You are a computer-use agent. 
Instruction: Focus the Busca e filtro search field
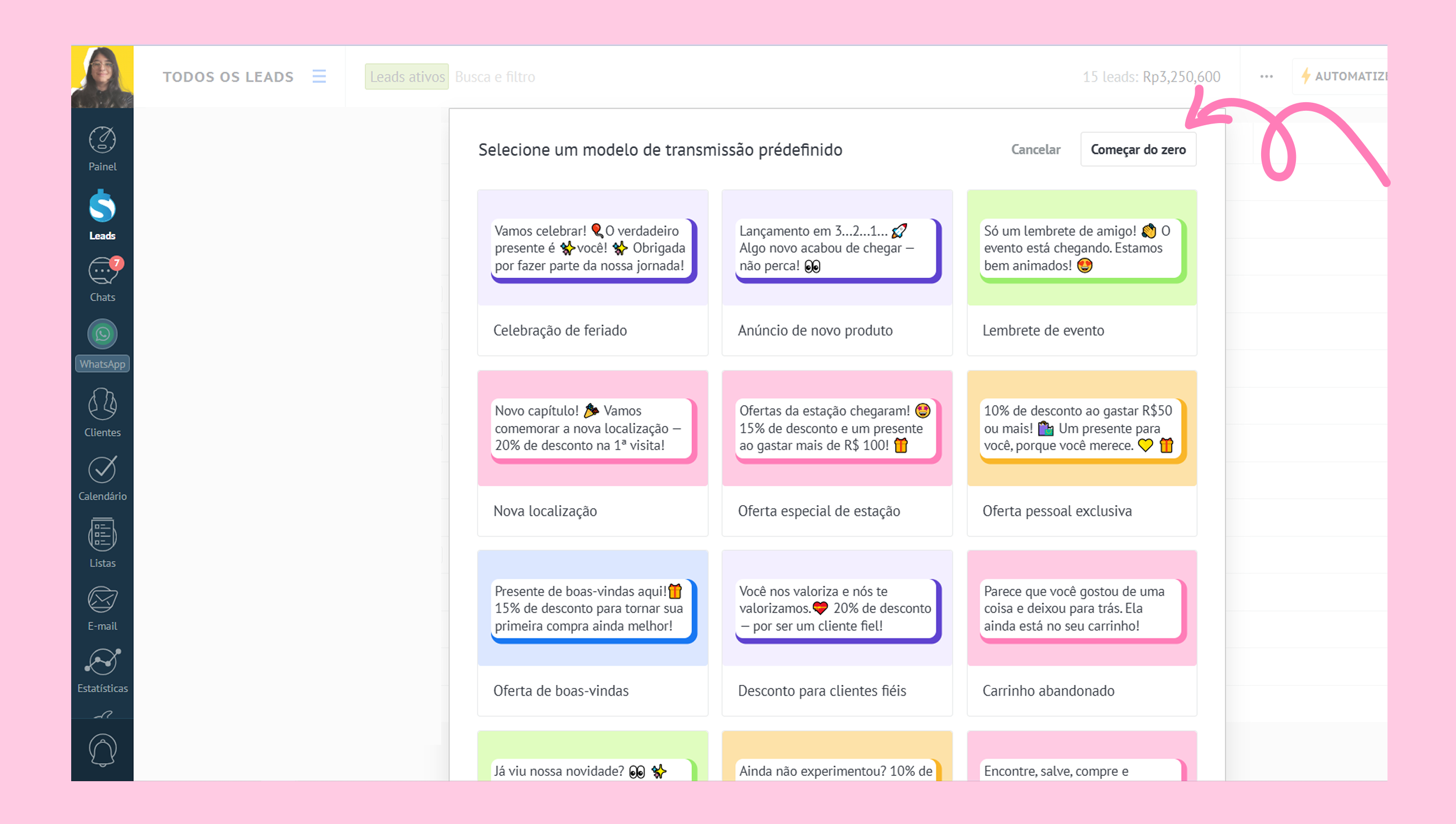[495, 77]
